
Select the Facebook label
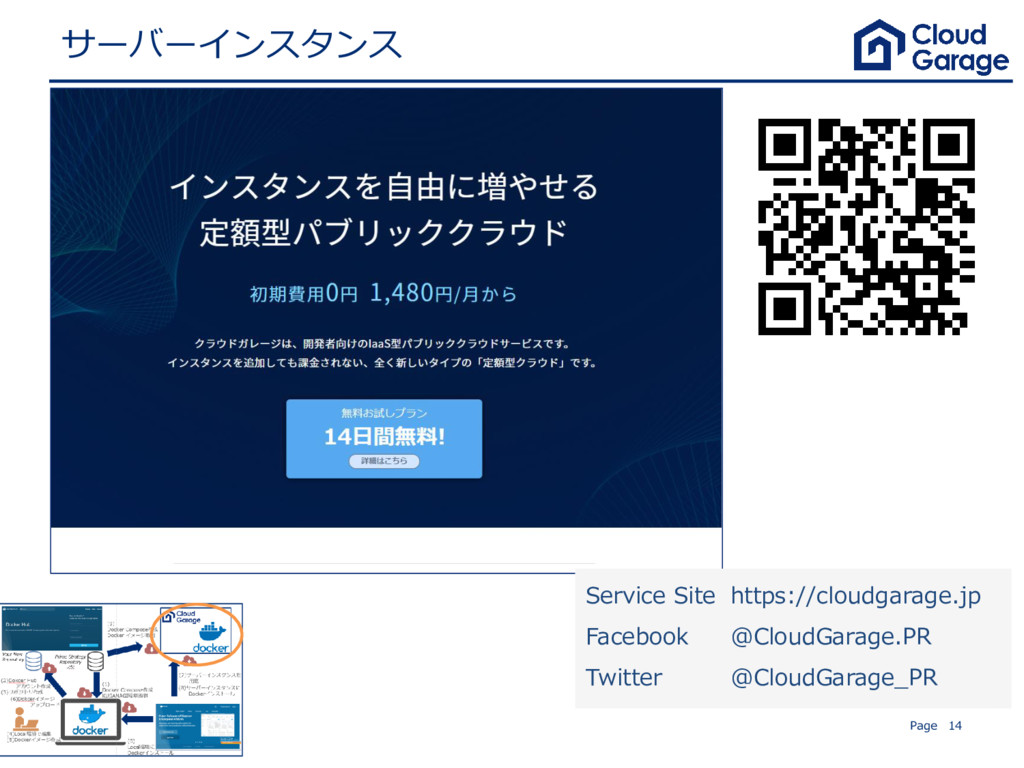point(637,636)
